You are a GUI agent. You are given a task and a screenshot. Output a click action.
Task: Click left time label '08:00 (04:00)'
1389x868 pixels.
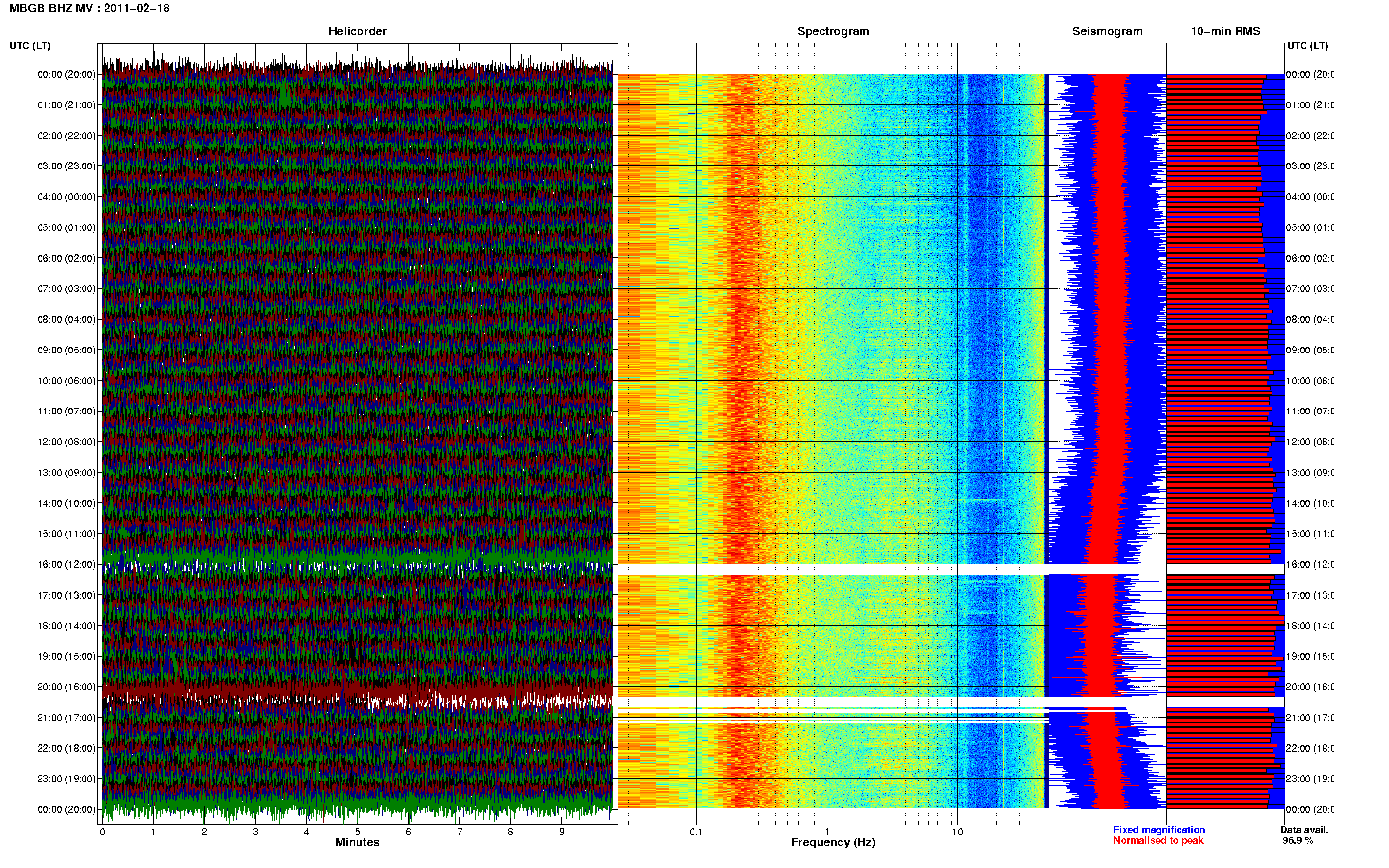pyautogui.click(x=66, y=319)
